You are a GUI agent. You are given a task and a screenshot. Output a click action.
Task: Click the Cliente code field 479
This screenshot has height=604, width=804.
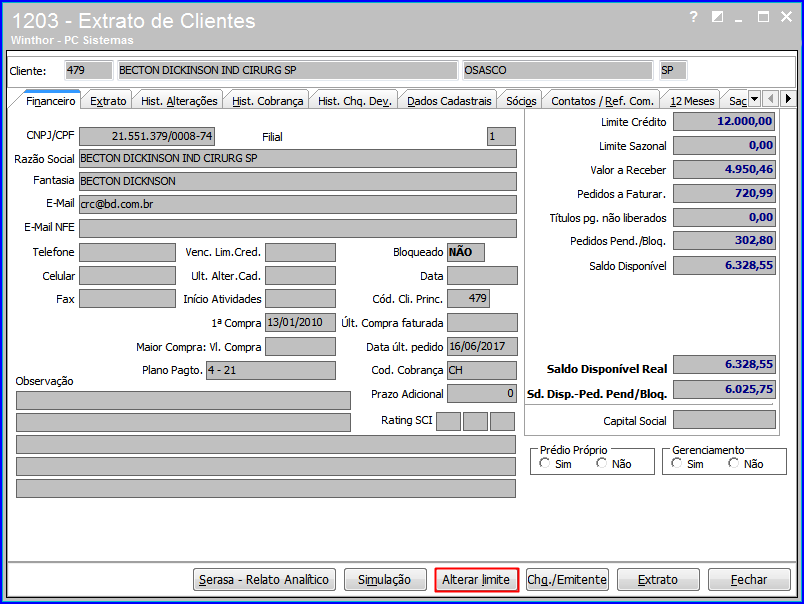(88, 70)
